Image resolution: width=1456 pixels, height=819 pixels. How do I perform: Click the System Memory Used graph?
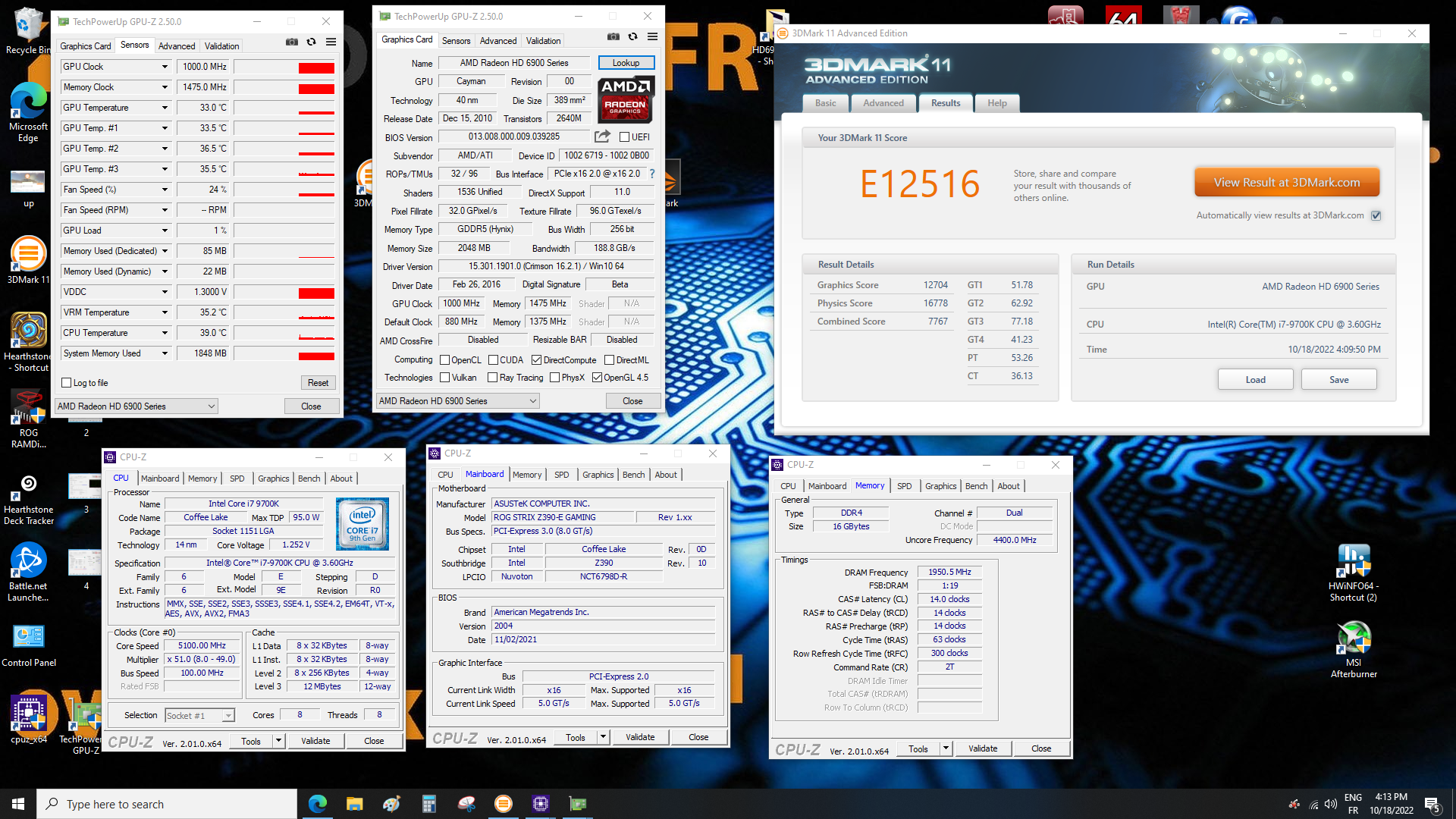tap(284, 353)
